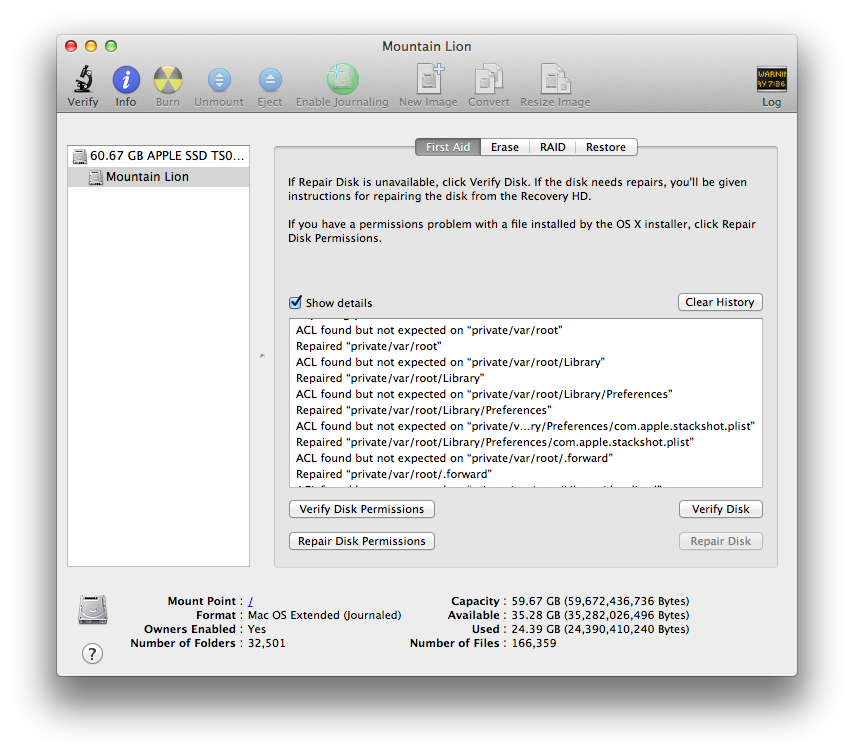Click the Eject toolbar icon

pyautogui.click(x=270, y=80)
